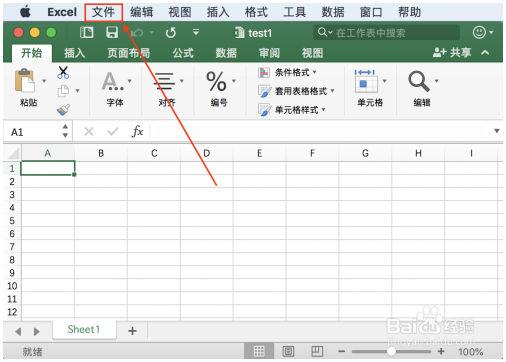Open the fx insert function button

pyautogui.click(x=137, y=131)
